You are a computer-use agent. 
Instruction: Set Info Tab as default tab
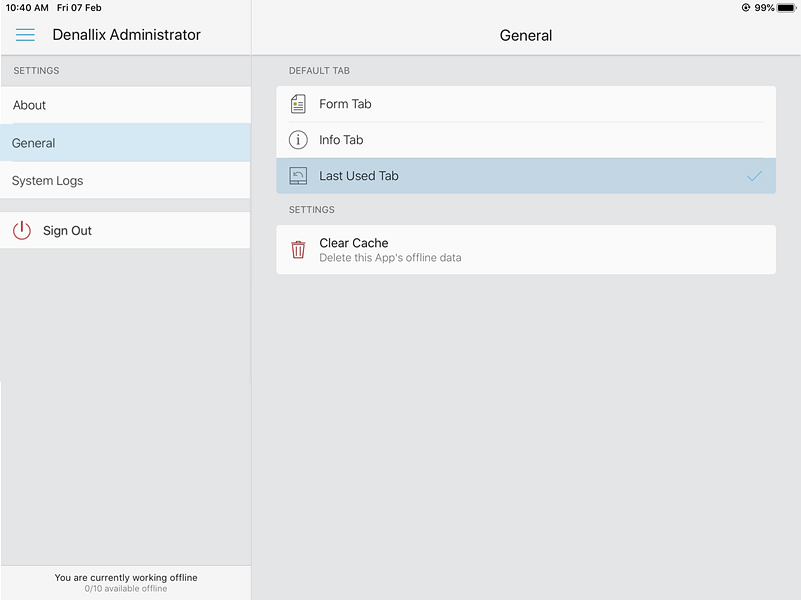click(526, 140)
